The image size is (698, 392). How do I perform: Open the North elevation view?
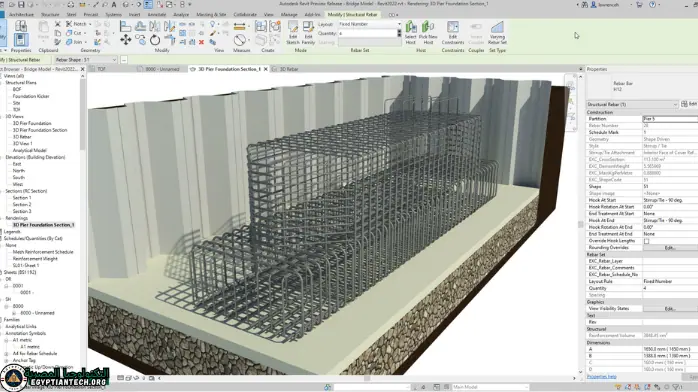[x=19, y=170]
